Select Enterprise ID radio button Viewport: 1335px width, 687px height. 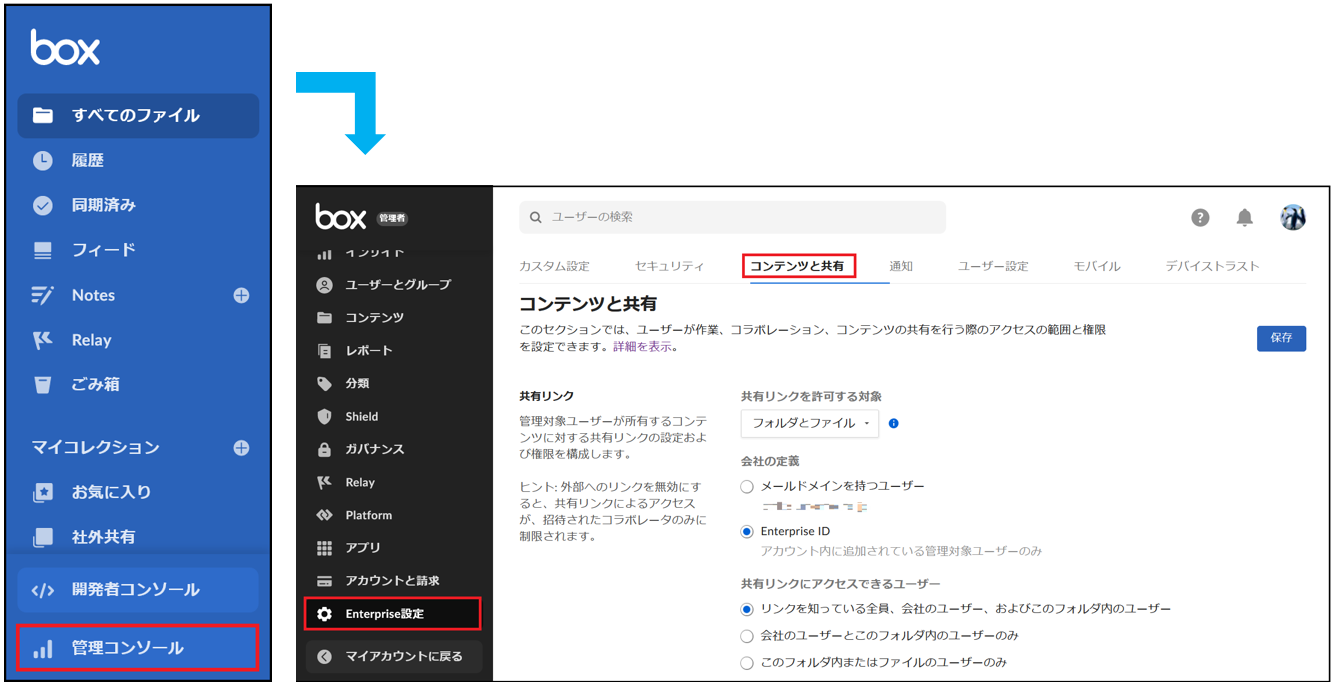(747, 532)
